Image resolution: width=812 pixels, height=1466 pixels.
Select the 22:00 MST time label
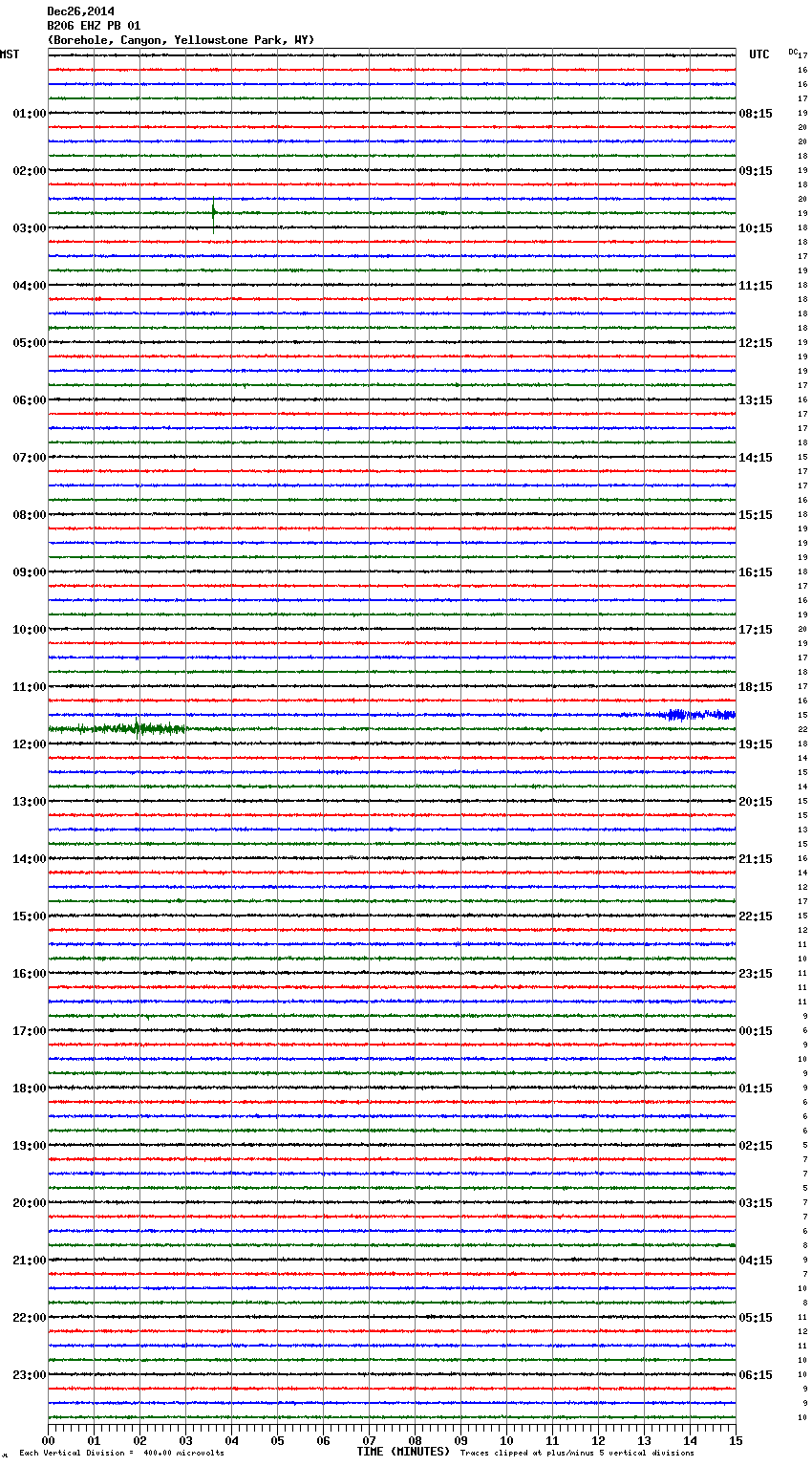point(30,1318)
